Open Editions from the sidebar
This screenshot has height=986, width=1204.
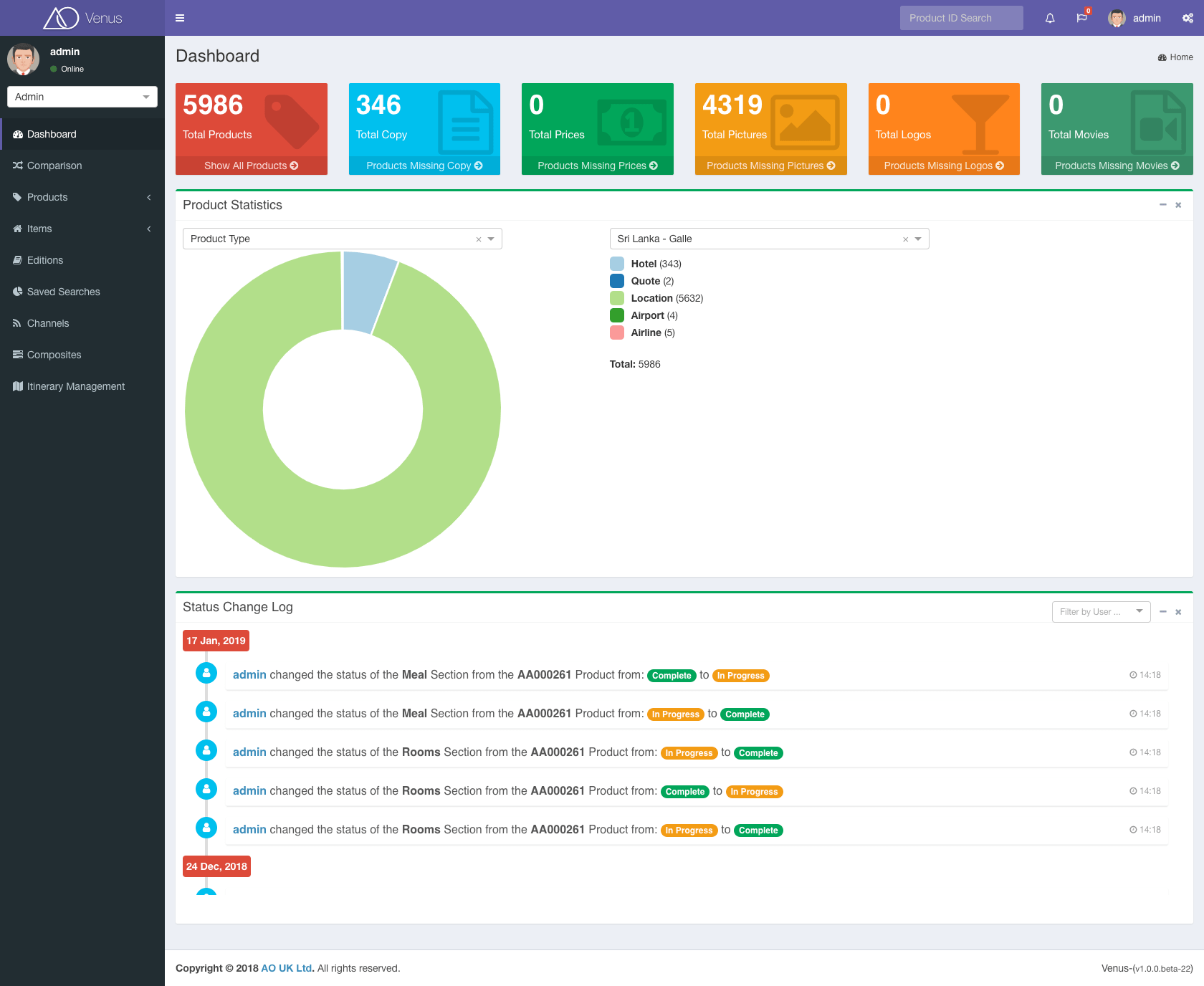coord(82,260)
